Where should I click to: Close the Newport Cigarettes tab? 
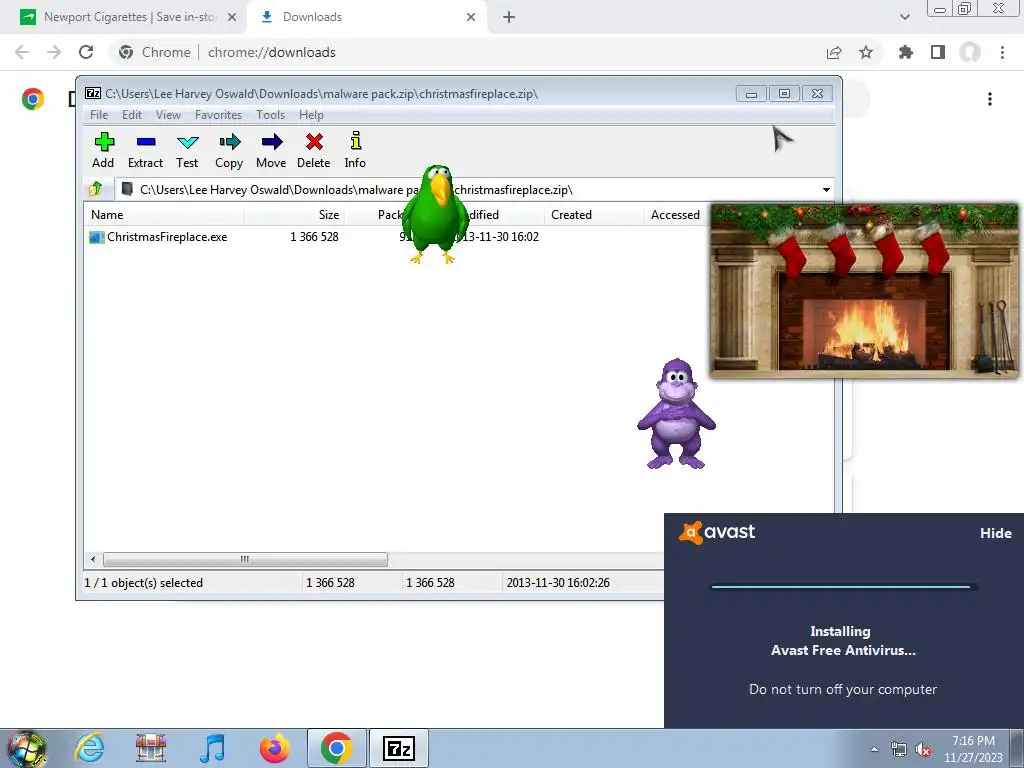pos(232,17)
